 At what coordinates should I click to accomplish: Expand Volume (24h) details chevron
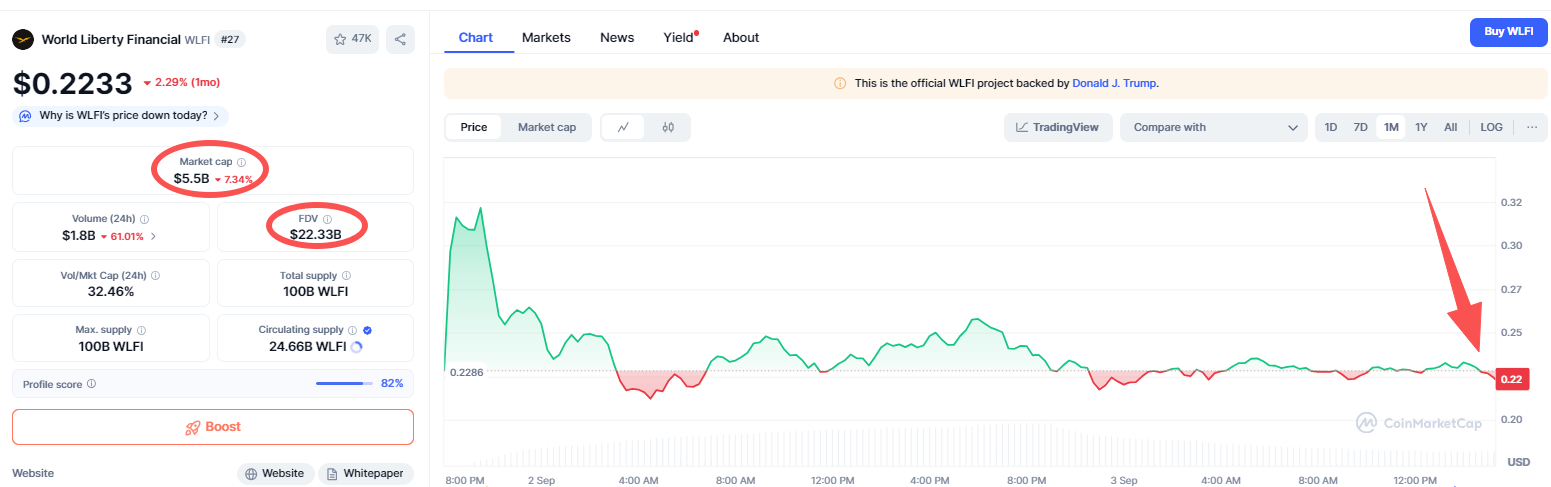click(153, 236)
